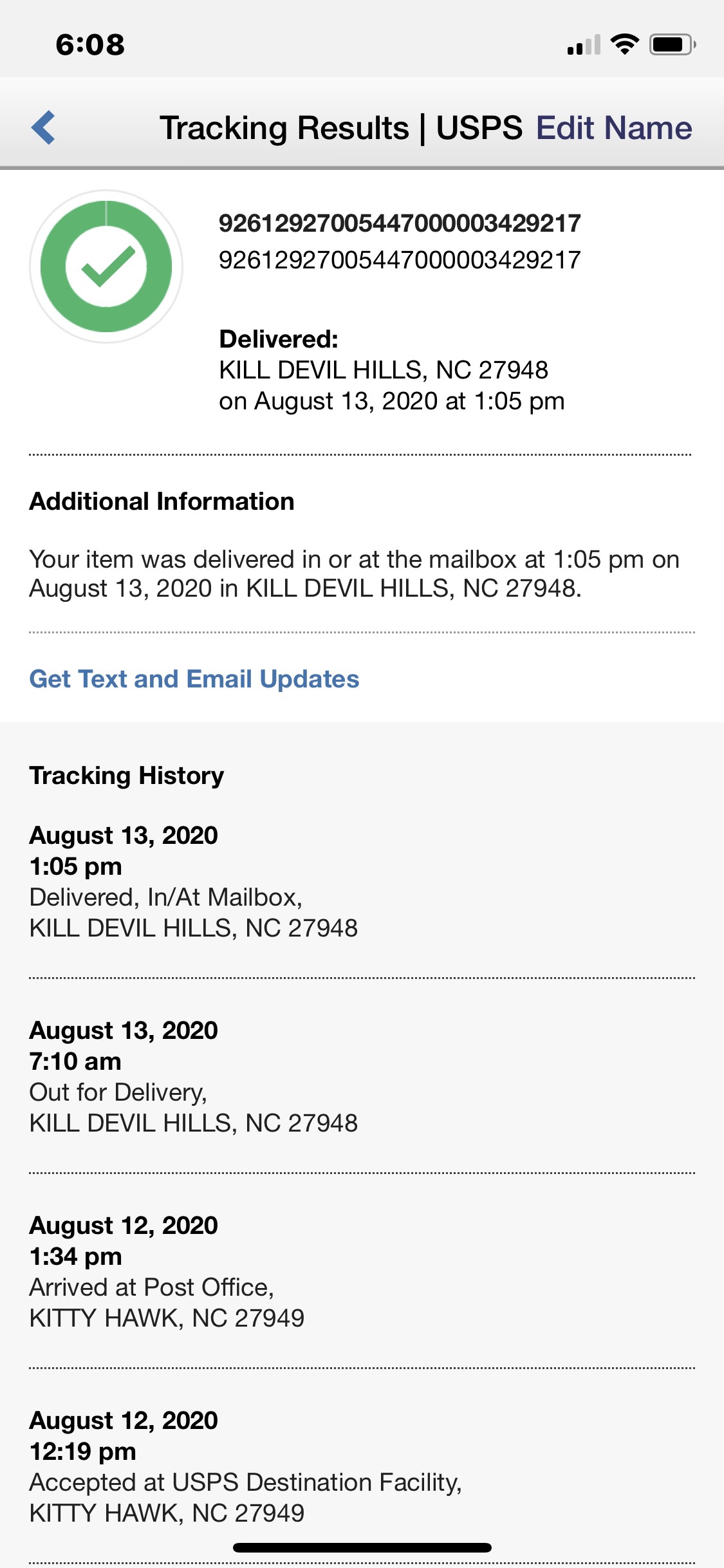Screen dimensions: 724x1568
Task: Tap the bold tracking number
Action: pos(400,223)
